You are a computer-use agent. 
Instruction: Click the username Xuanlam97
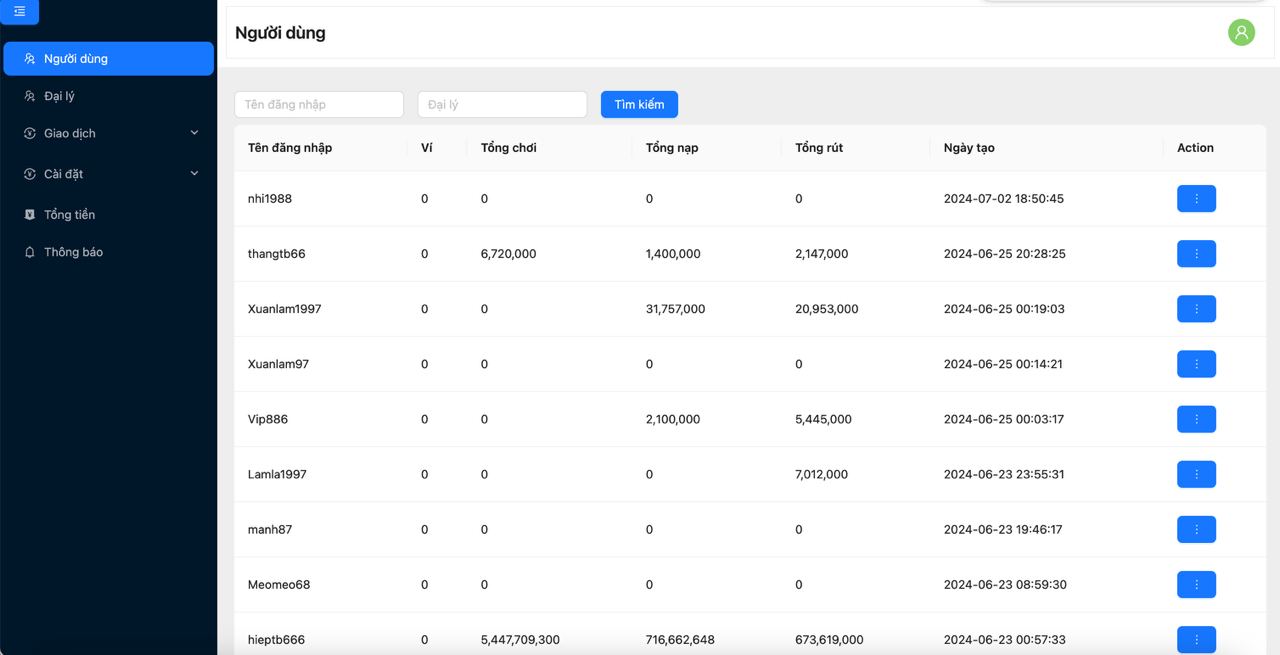pyautogui.click(x=278, y=364)
